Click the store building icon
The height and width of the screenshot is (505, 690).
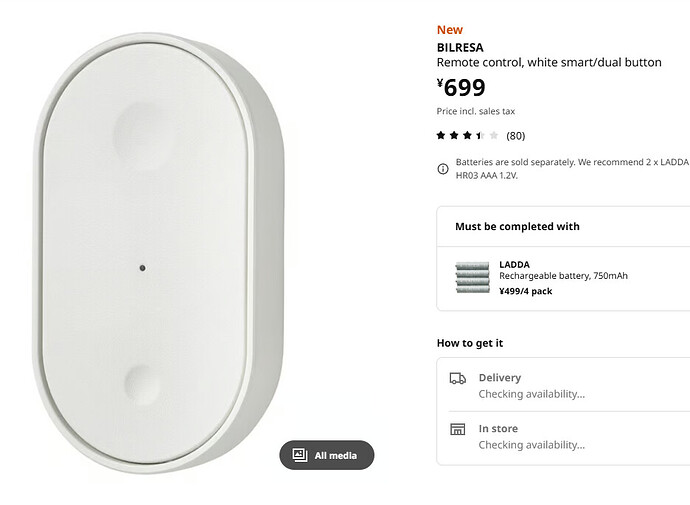click(458, 429)
